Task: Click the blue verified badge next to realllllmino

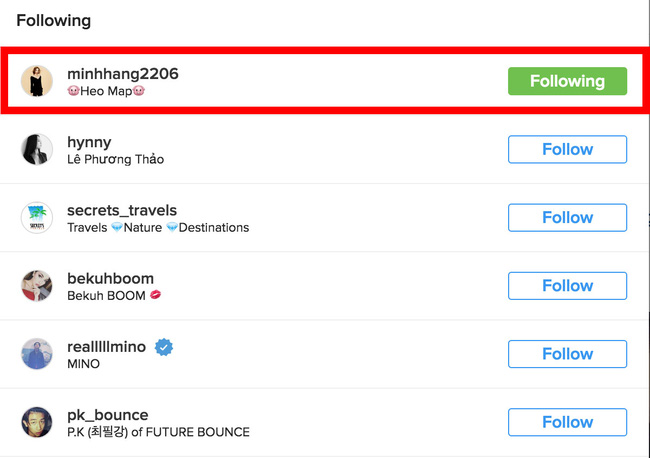Action: coord(164,347)
